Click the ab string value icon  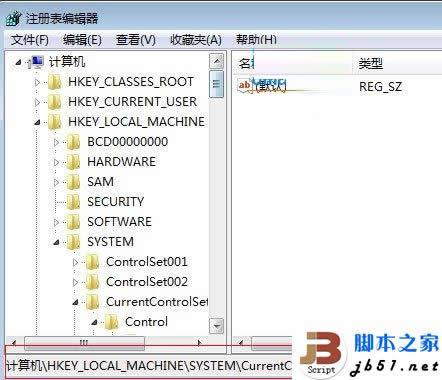(244, 85)
